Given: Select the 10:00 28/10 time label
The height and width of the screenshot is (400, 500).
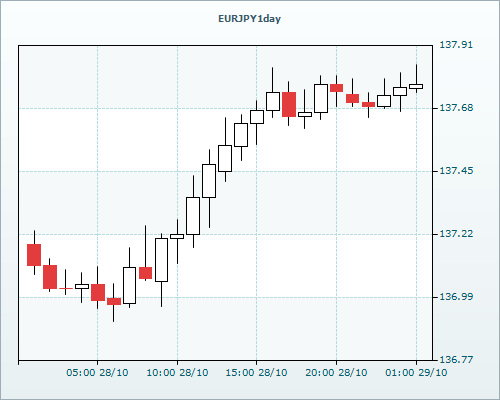Looking at the screenshot, I should (x=177, y=373).
